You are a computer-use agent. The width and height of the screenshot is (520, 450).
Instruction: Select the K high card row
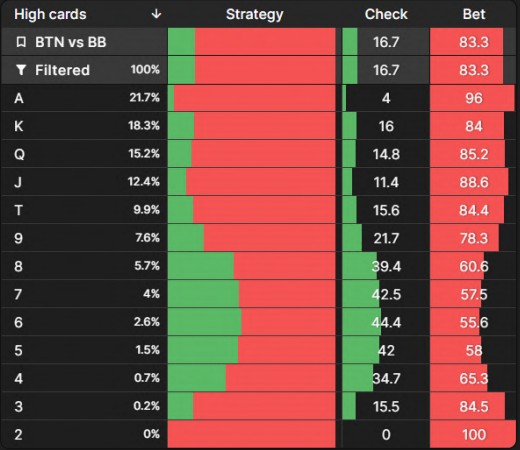259,126
